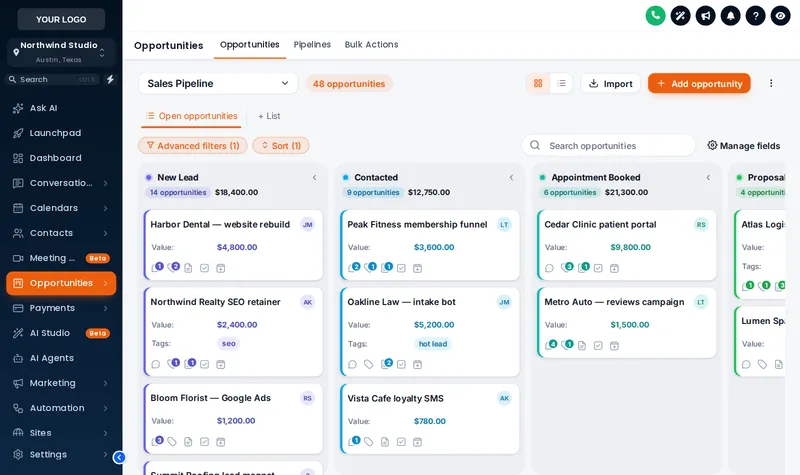Image resolution: width=800 pixels, height=475 pixels.
Task: Collapse the New Lead column
Action: 314,178
